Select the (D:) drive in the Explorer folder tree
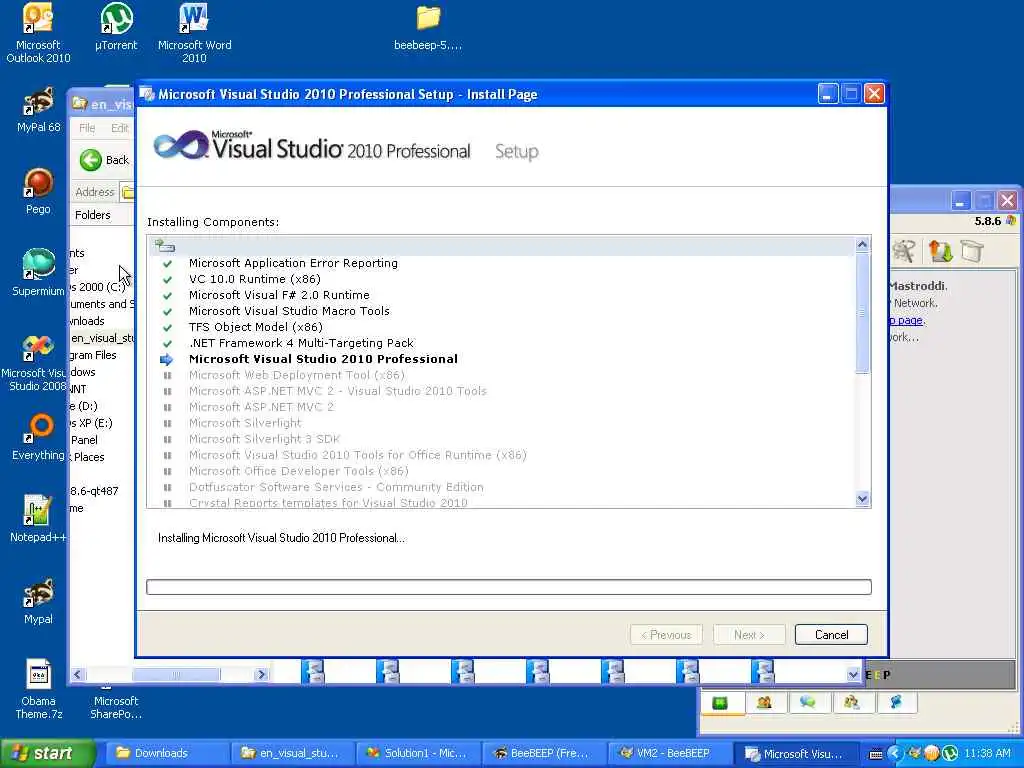Image resolution: width=1024 pixels, height=768 pixels. (x=84, y=406)
